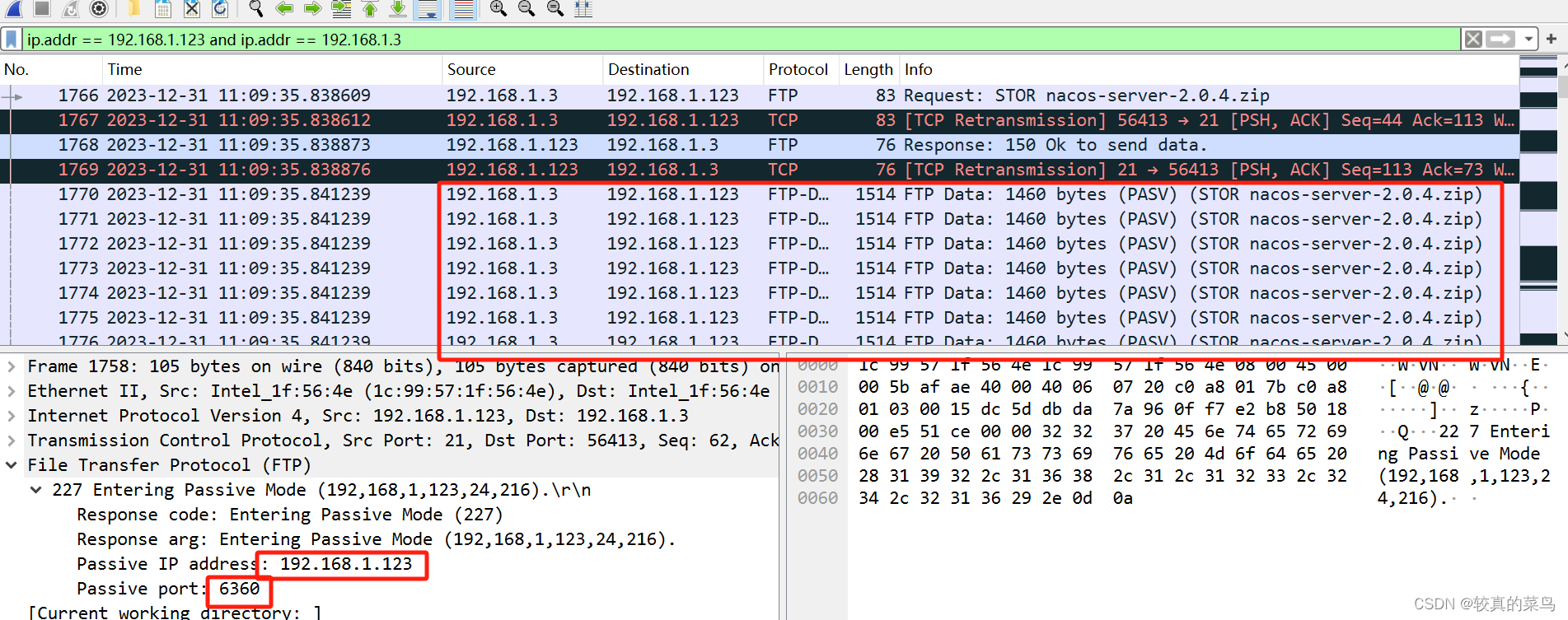1568x620 pixels.
Task: Apply the display filter arrow
Action: tap(1500, 39)
